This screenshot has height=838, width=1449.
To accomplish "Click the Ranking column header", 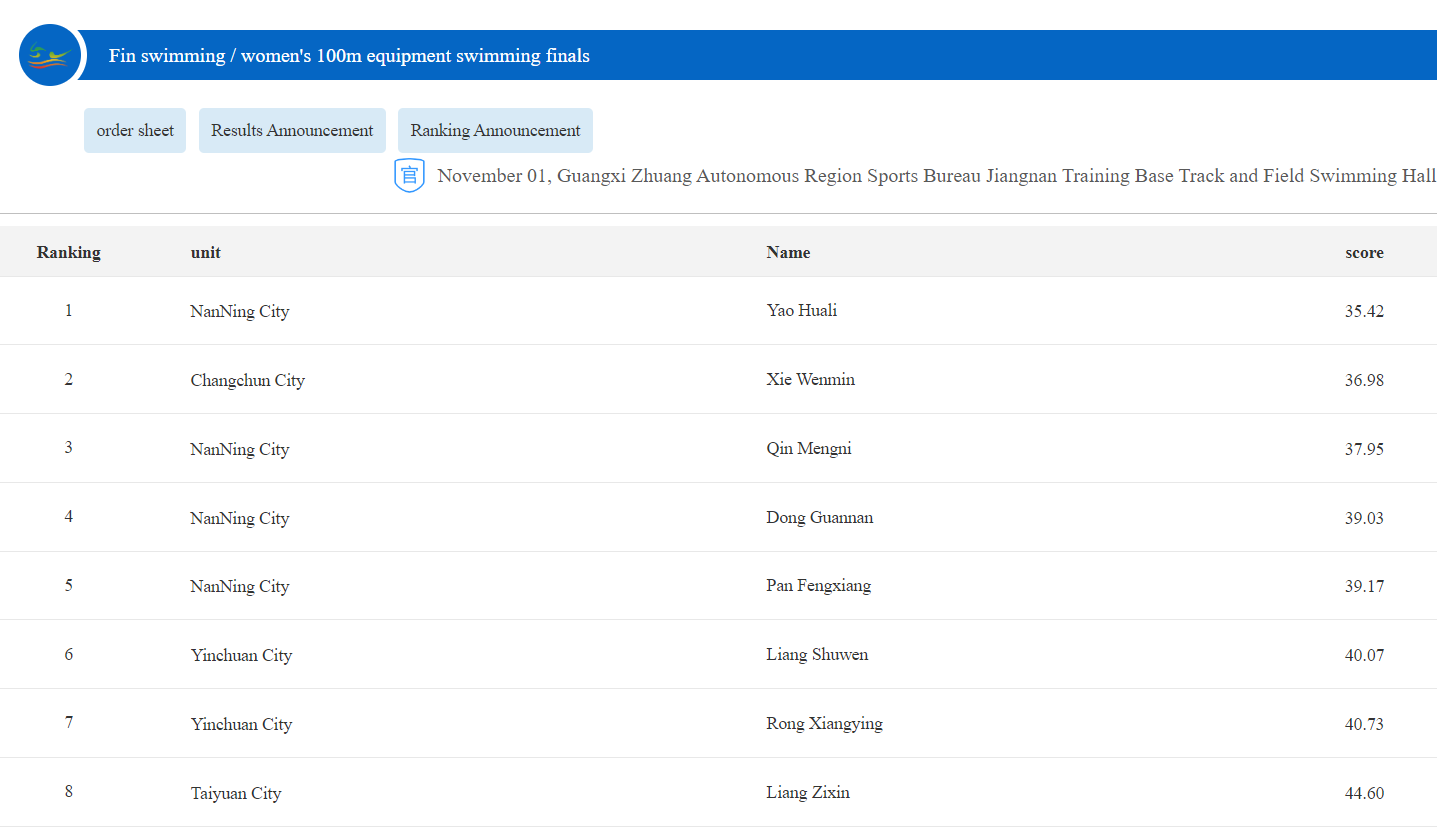I will pos(69,253).
